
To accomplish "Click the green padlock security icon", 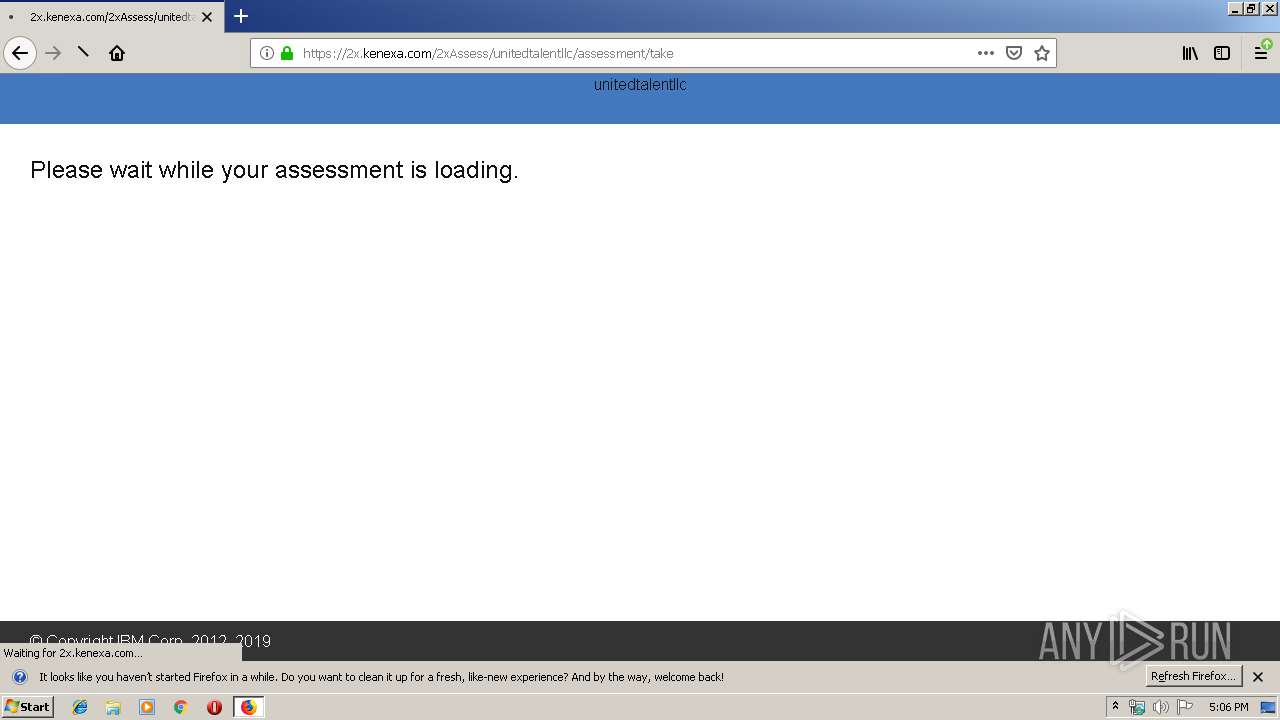I will (287, 53).
